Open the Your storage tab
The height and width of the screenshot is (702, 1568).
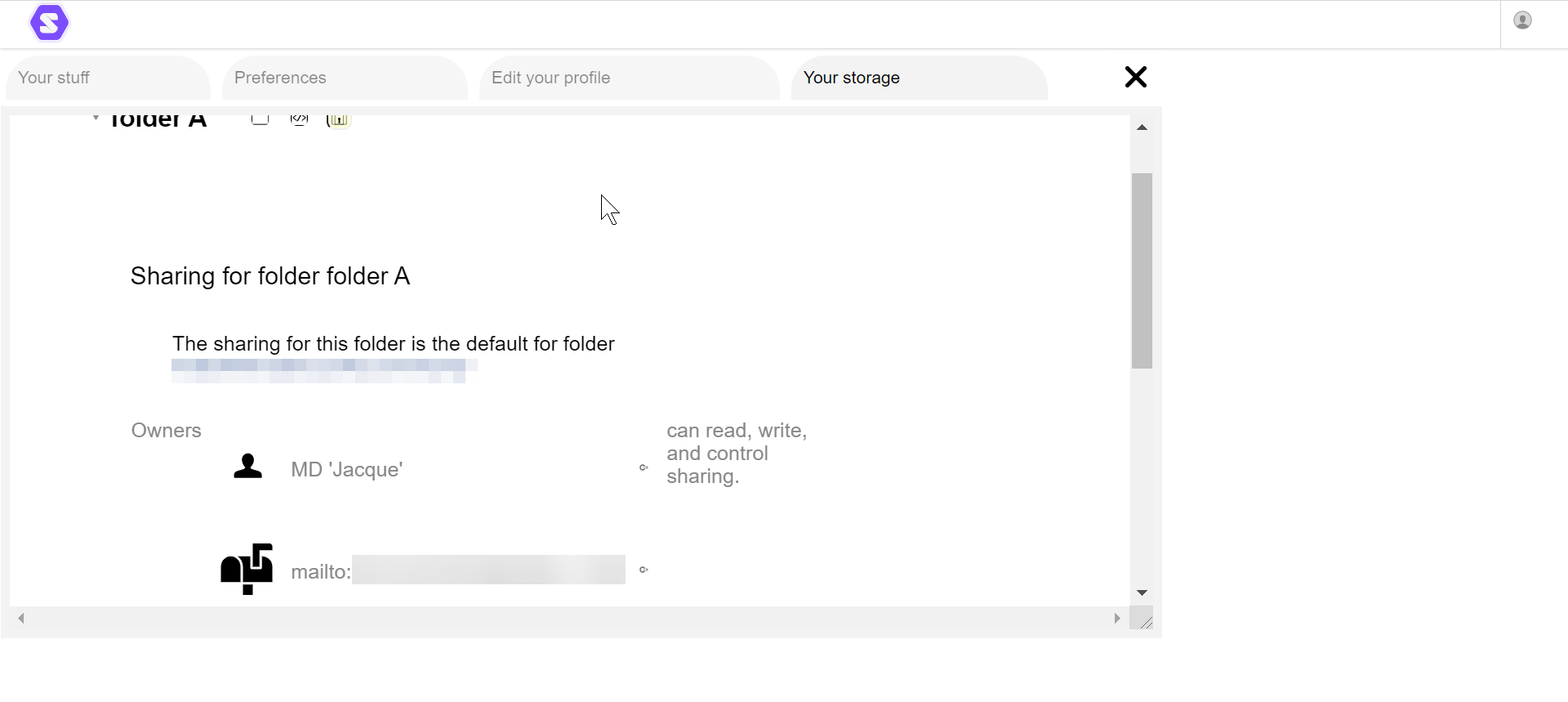pos(852,78)
